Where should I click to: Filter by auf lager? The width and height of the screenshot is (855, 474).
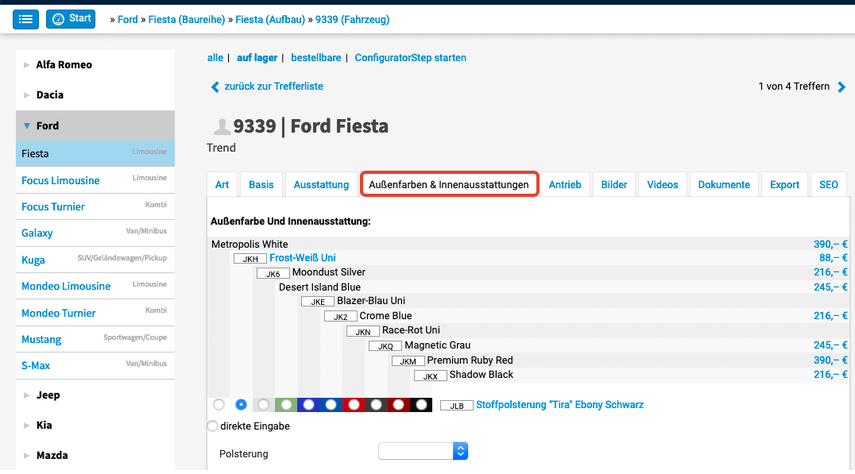coord(257,58)
